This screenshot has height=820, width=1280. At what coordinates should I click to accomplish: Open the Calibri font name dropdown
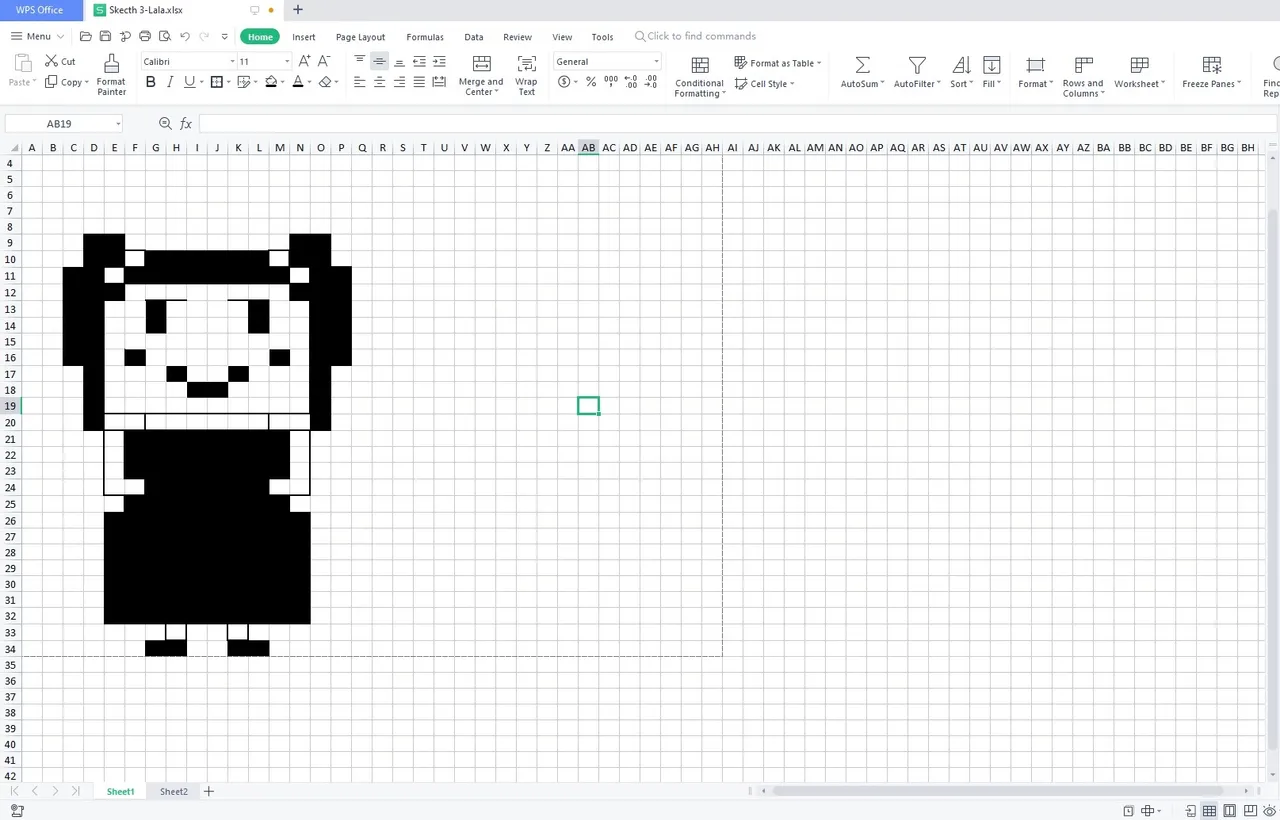coord(232,62)
